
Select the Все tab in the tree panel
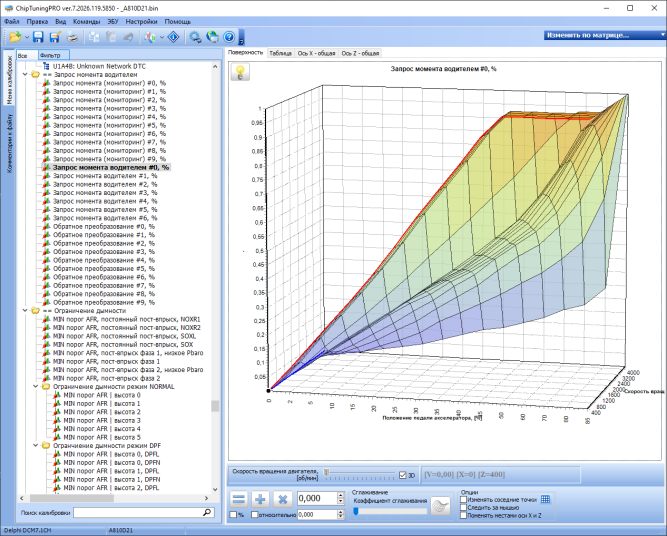(x=26, y=55)
